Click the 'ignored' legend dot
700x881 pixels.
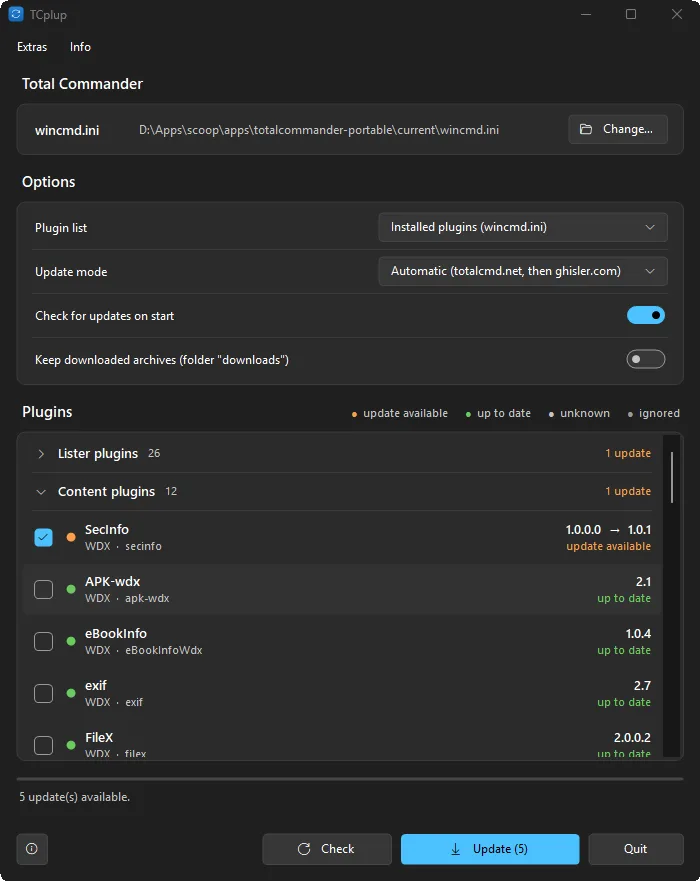(x=630, y=415)
